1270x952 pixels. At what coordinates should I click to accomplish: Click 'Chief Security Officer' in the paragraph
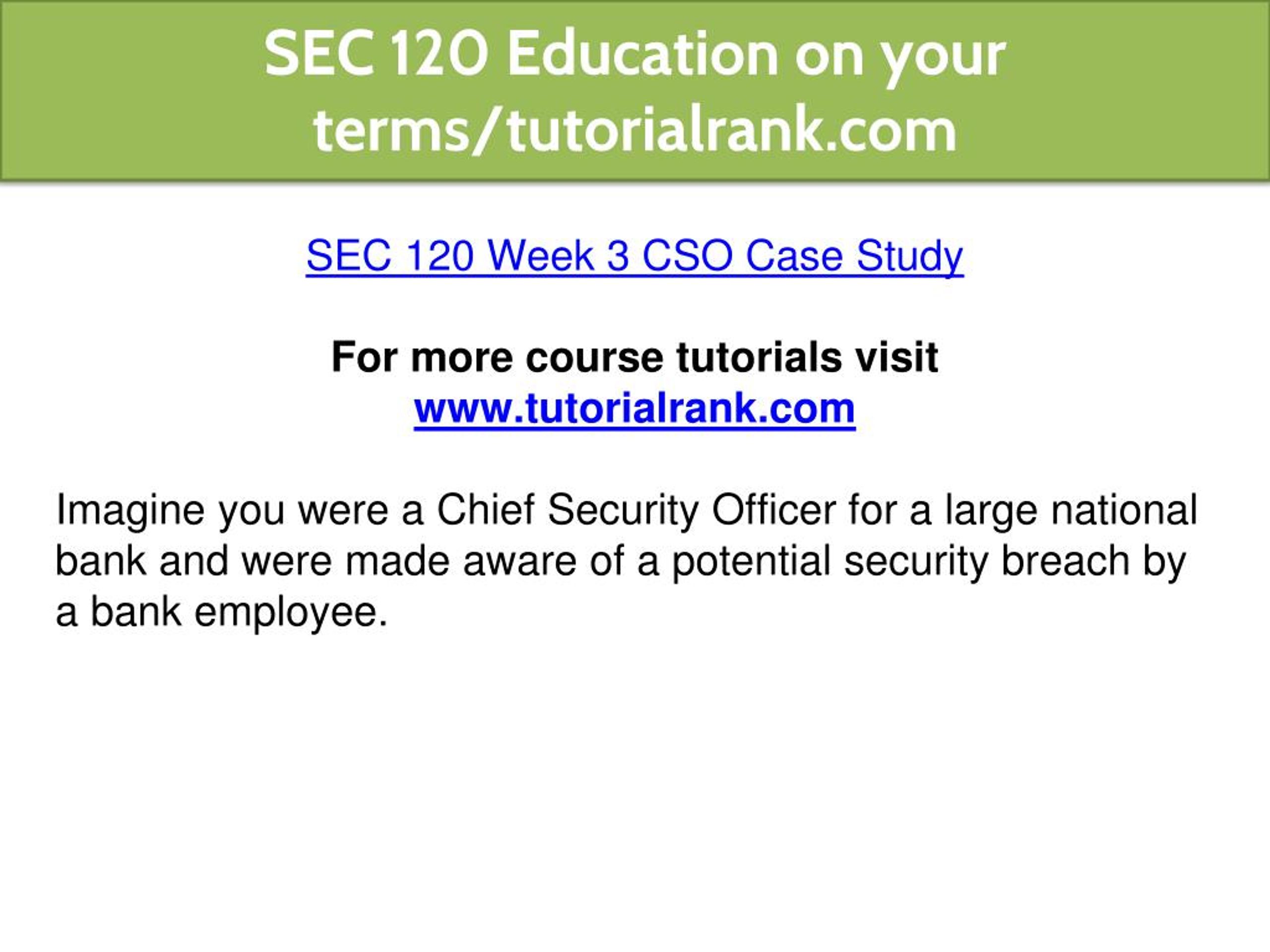[636, 510]
